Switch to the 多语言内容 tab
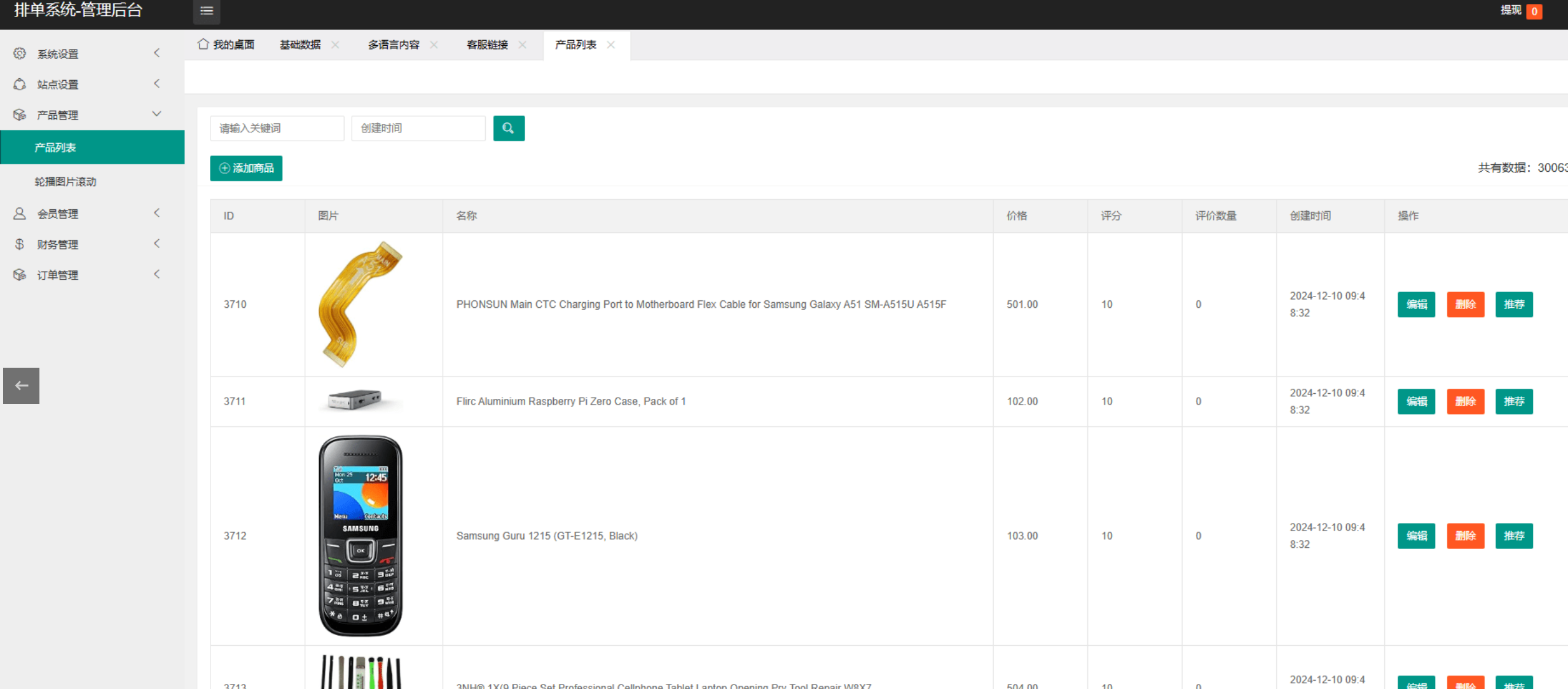This screenshot has width=1568, height=689. coord(394,45)
